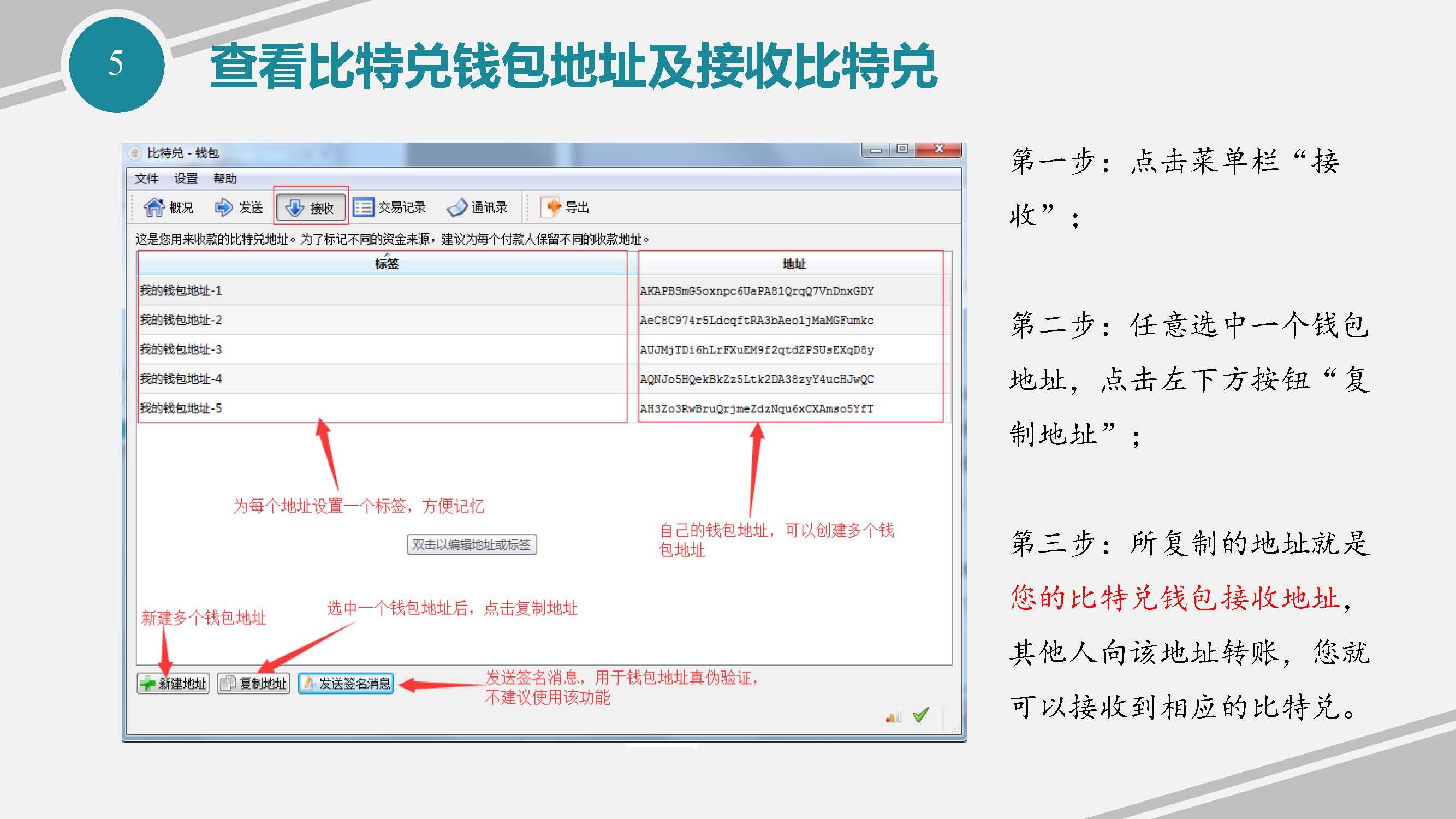This screenshot has height=819, width=1456.
Task: Minimize the 比特兑 wallet window
Action: 876,150
